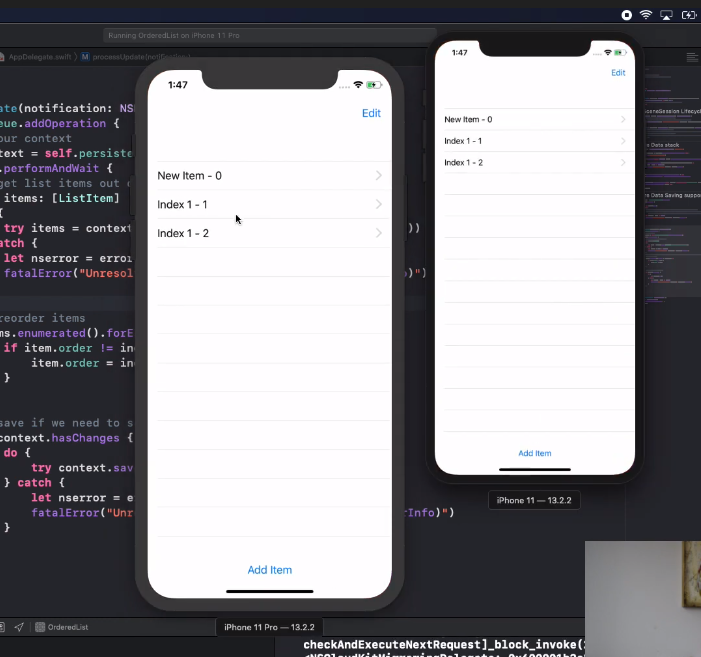
Task: Stop screen recording from the menu bar
Action: point(627,15)
